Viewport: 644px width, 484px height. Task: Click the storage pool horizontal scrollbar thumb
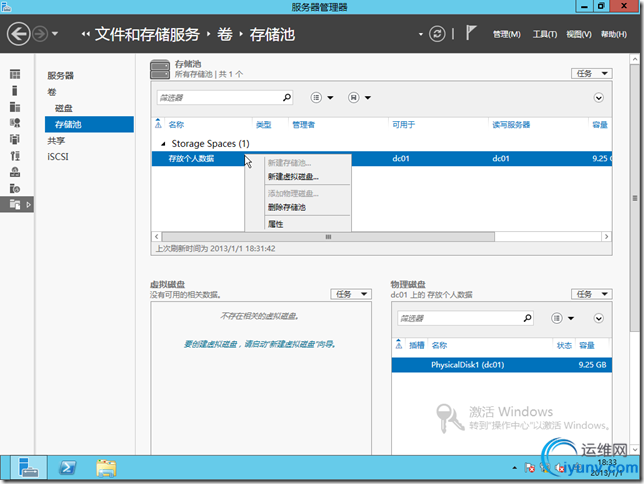pyautogui.click(x=328, y=237)
